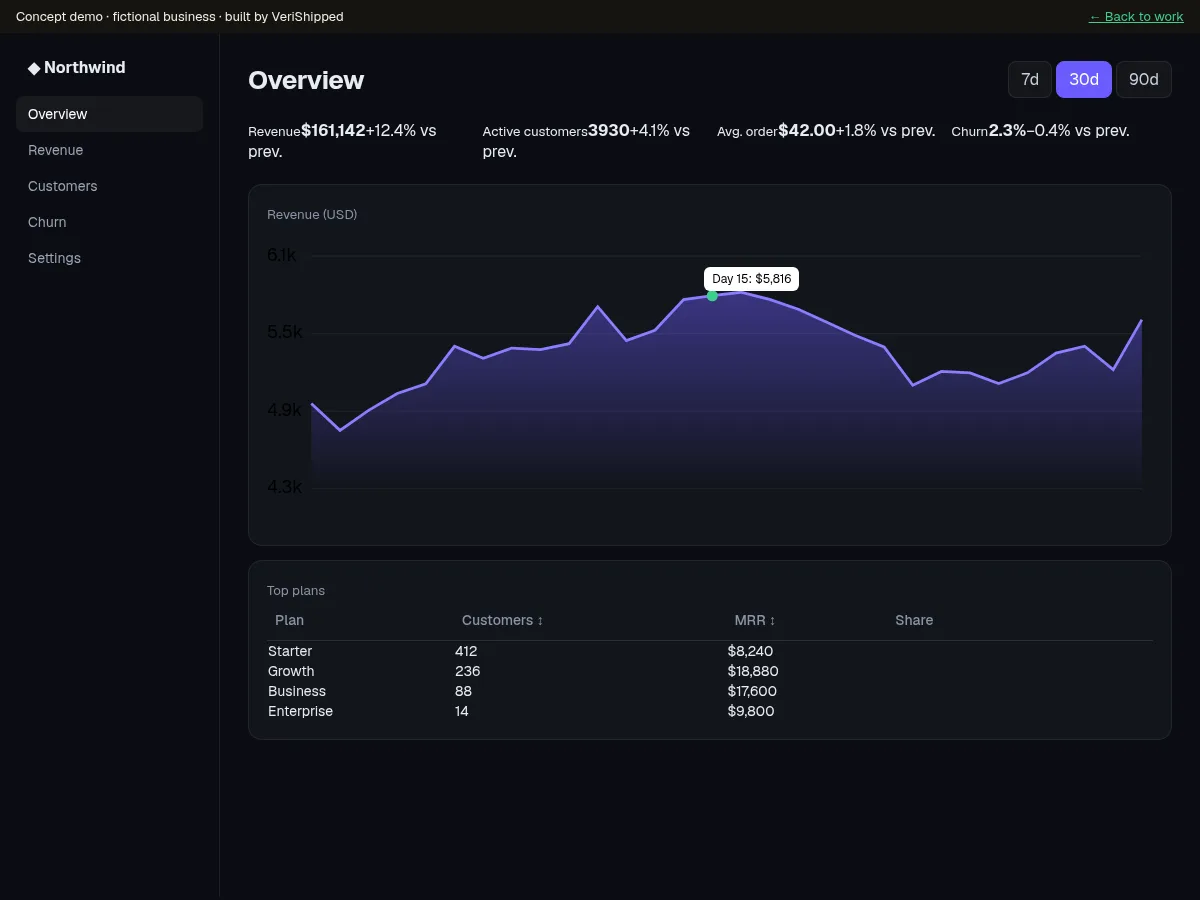This screenshot has width=1200, height=900.
Task: Sort the table by MRR column
Action: 755,620
